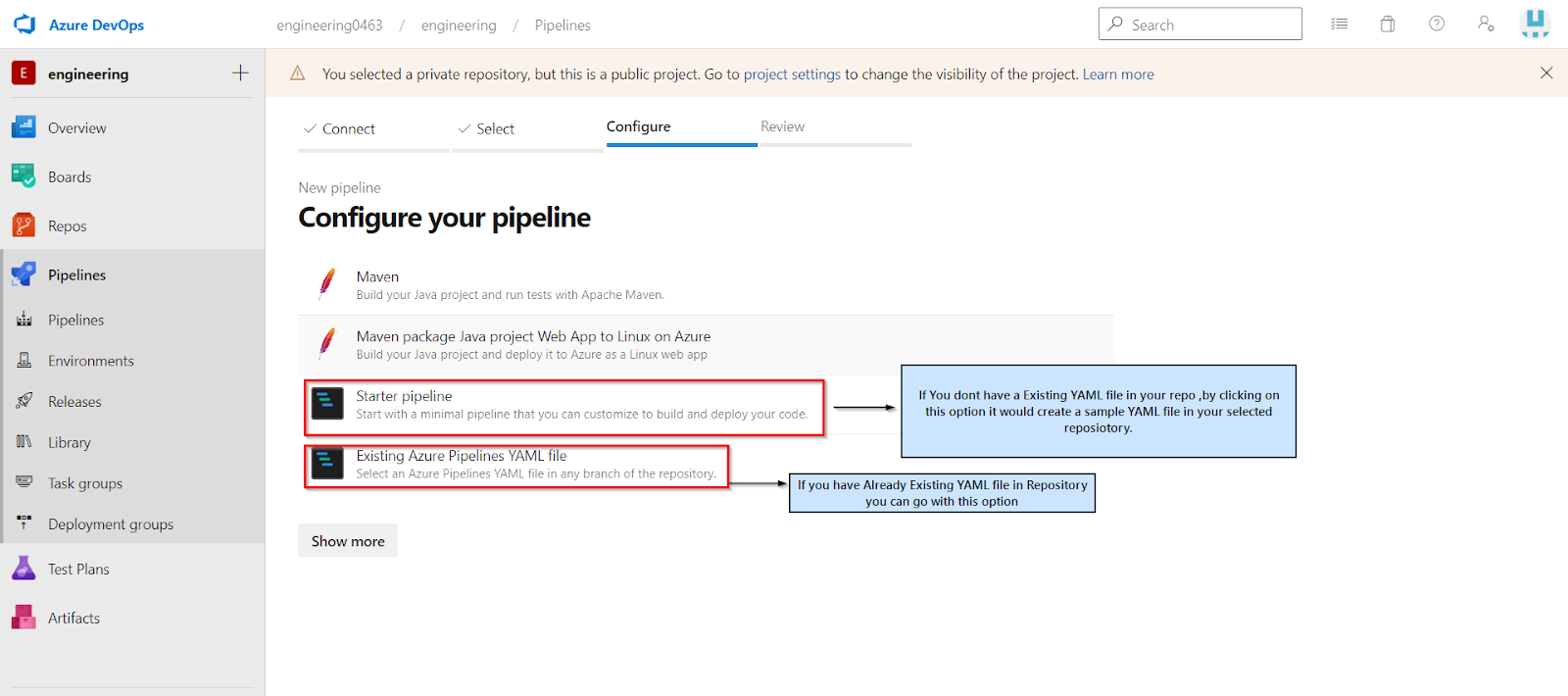Click the Pipelines breadcrumb link
Screen dimensions: 1568x696
pyautogui.click(x=563, y=25)
